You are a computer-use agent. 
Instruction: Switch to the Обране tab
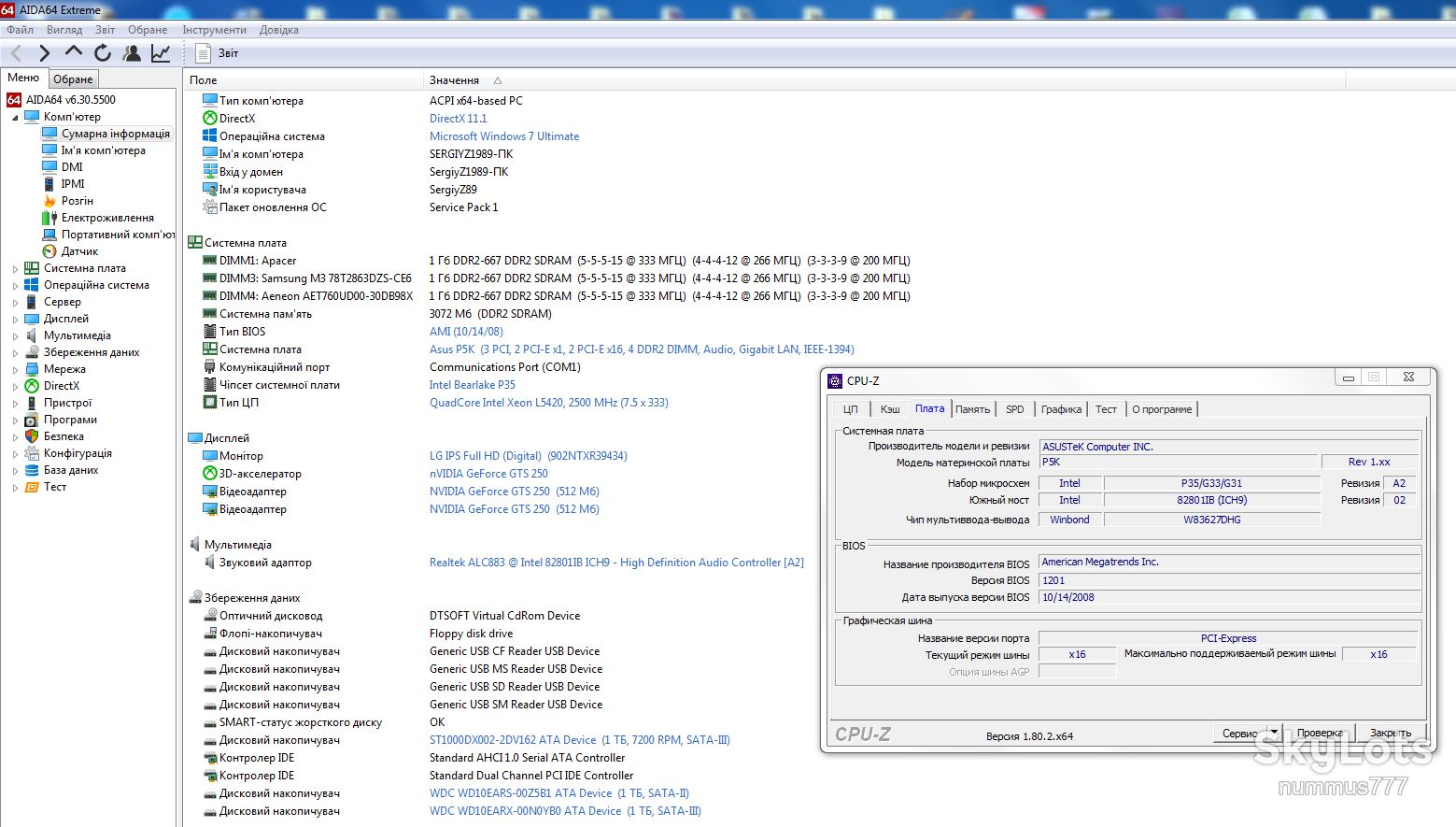[x=73, y=79]
